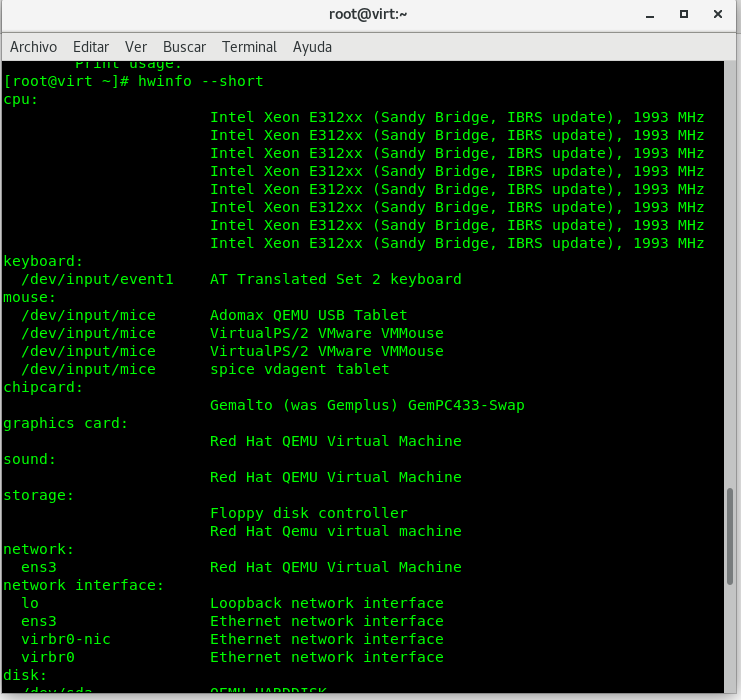Image resolution: width=741 pixels, height=700 pixels.
Task: Minimize the terminal window
Action: (x=650, y=14)
